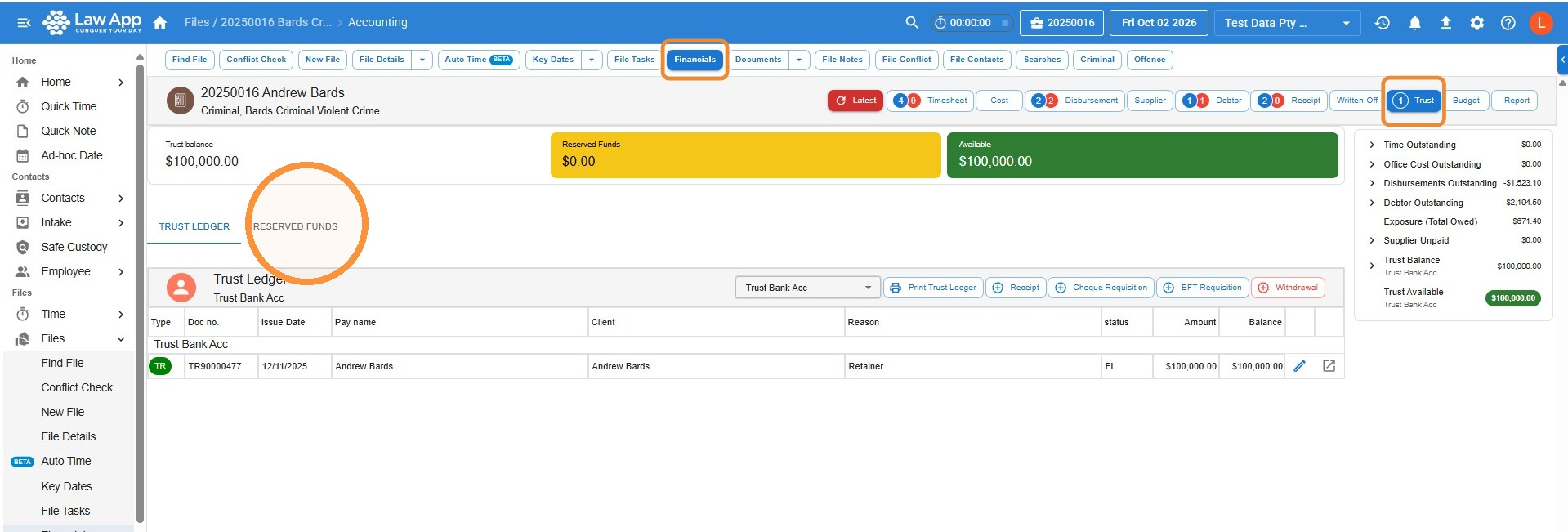
Task: Open Quick Note in sidebar
Action: 69,131
